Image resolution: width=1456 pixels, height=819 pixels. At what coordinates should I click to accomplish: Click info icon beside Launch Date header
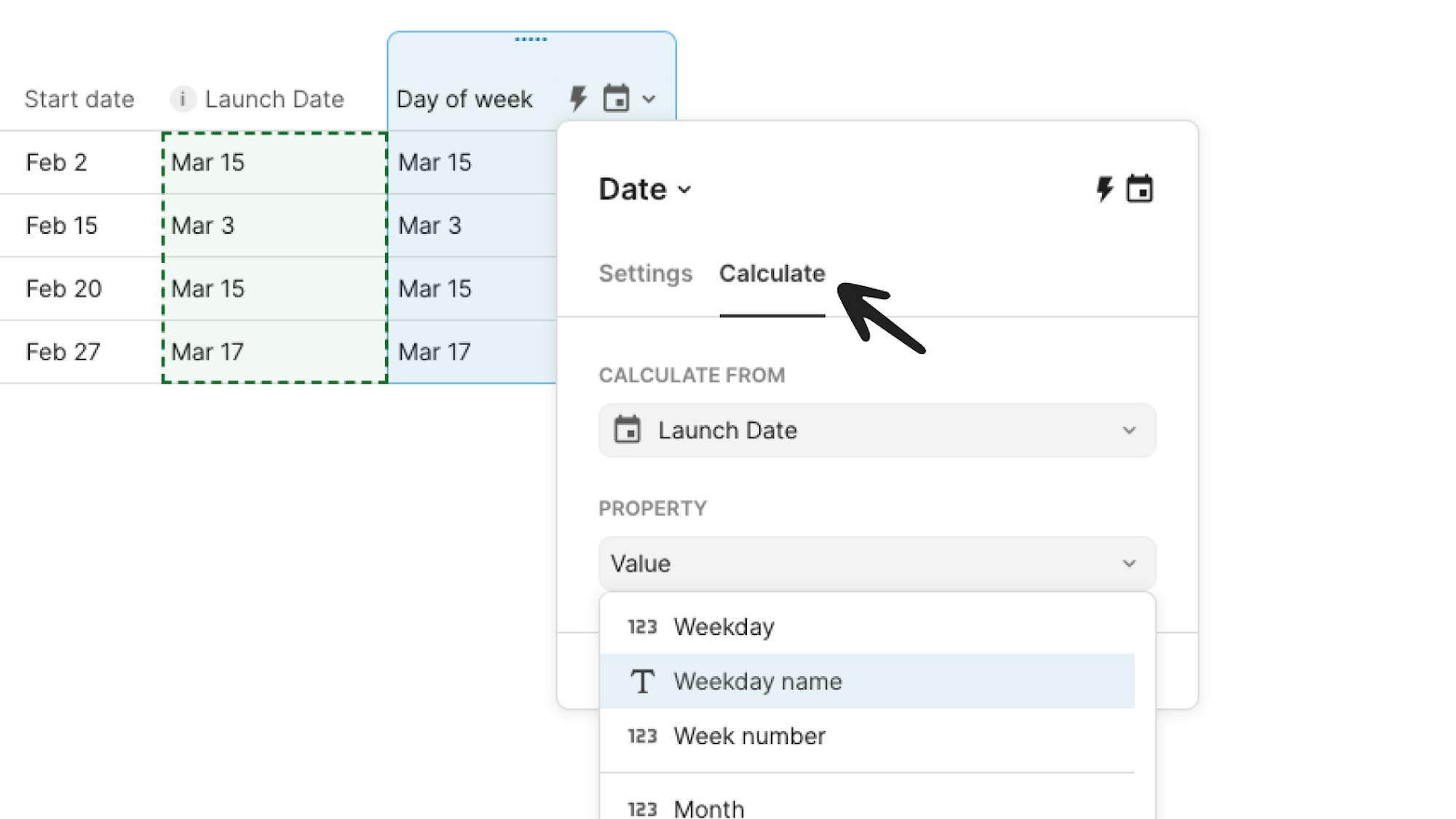coord(183,98)
